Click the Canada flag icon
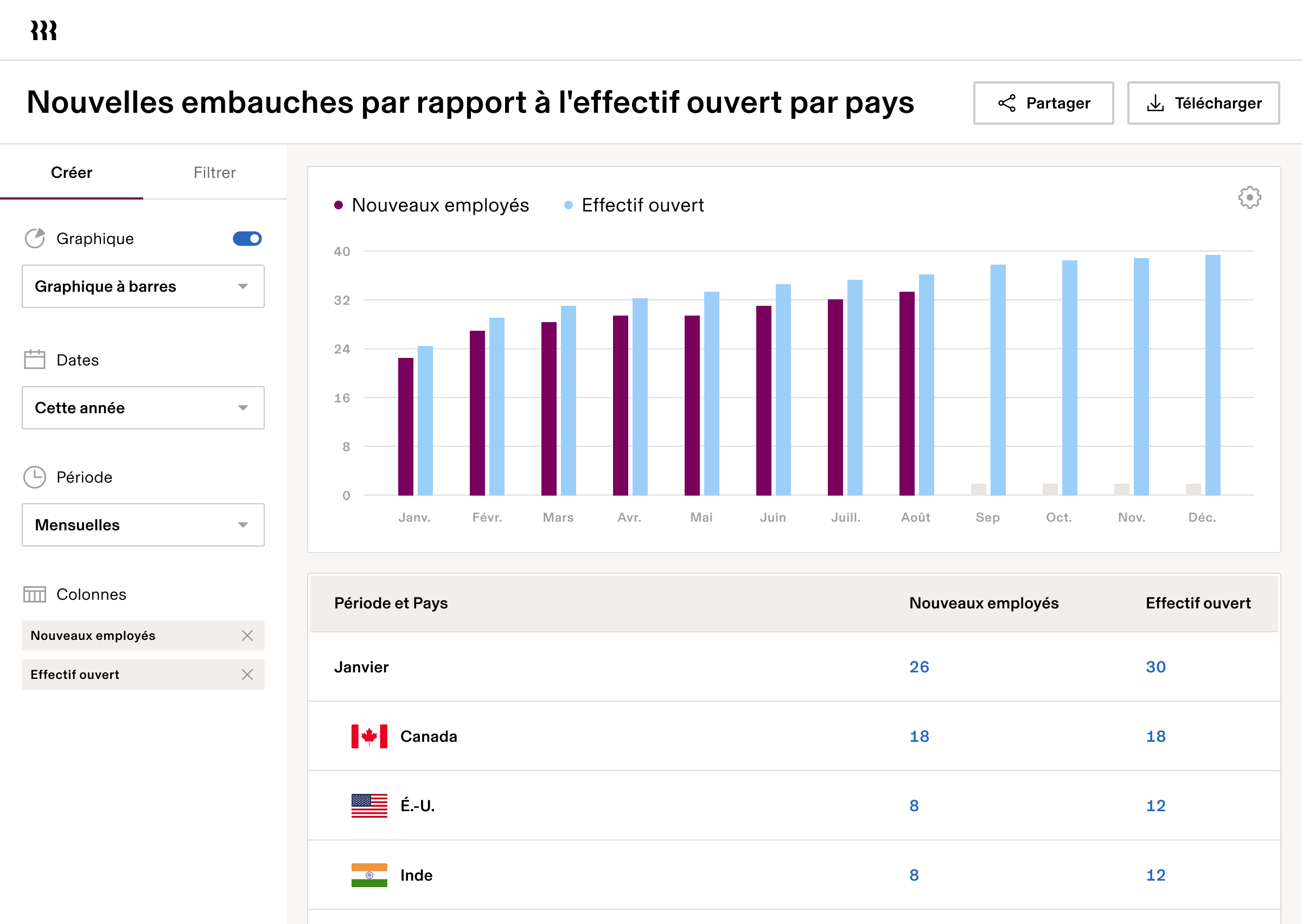This screenshot has height=924, width=1302. coord(369,736)
